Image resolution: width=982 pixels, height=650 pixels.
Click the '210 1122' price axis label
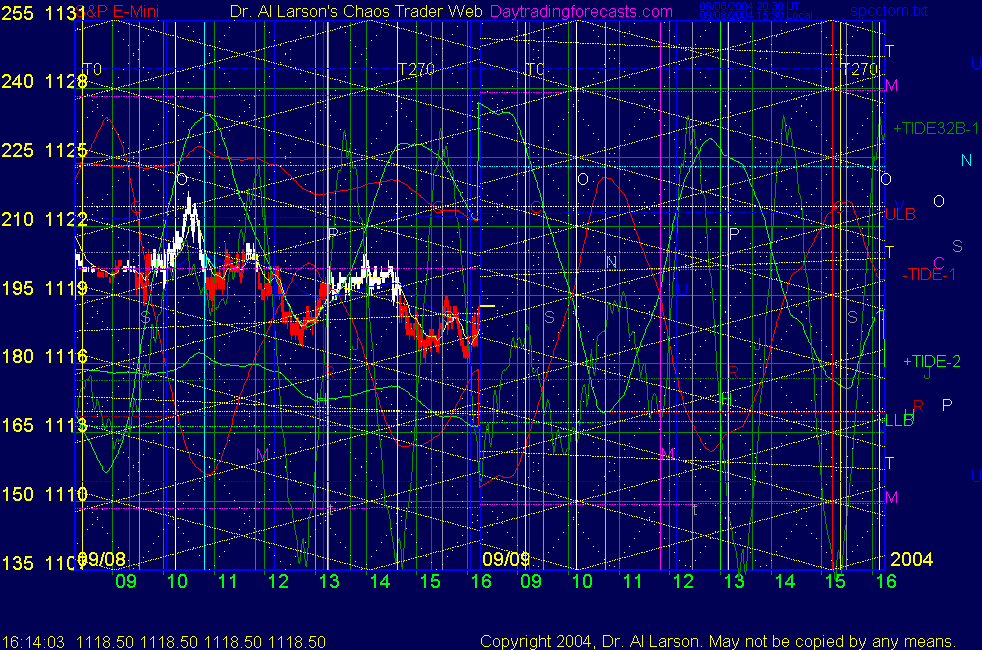coord(44,219)
